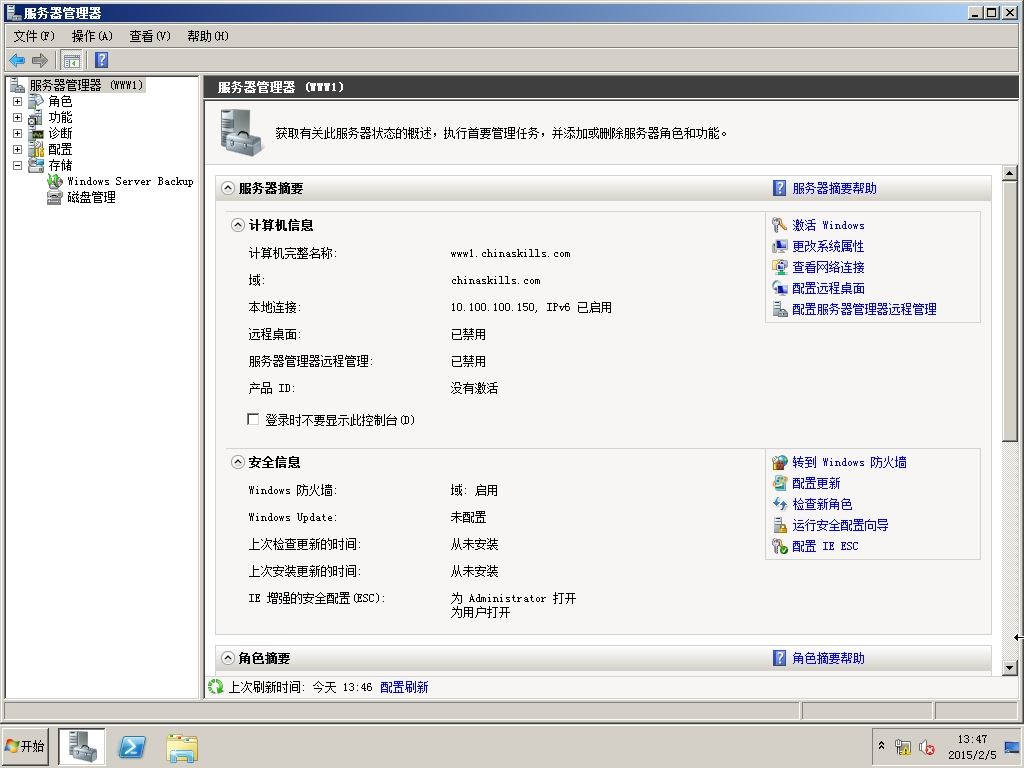Open the 运行安全配置向导 link
The image size is (1024, 768).
pyautogui.click(x=840, y=525)
